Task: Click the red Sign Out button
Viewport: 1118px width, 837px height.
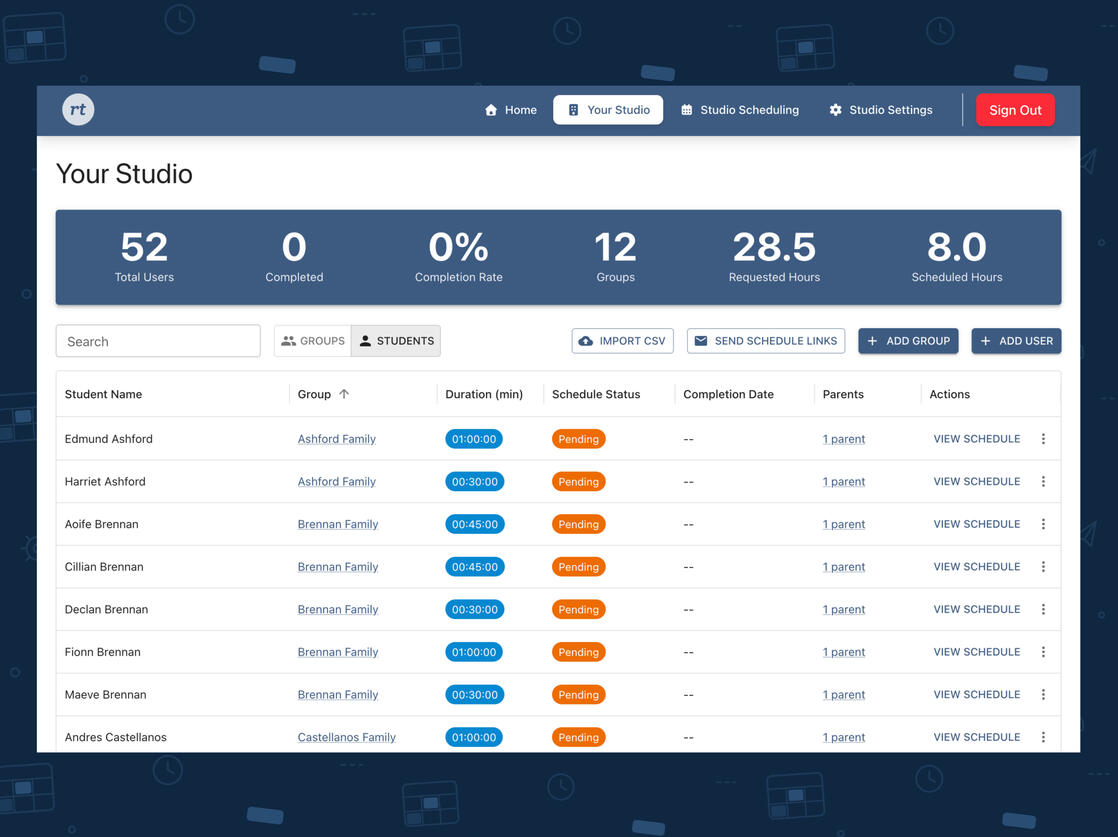Action: (x=1015, y=110)
